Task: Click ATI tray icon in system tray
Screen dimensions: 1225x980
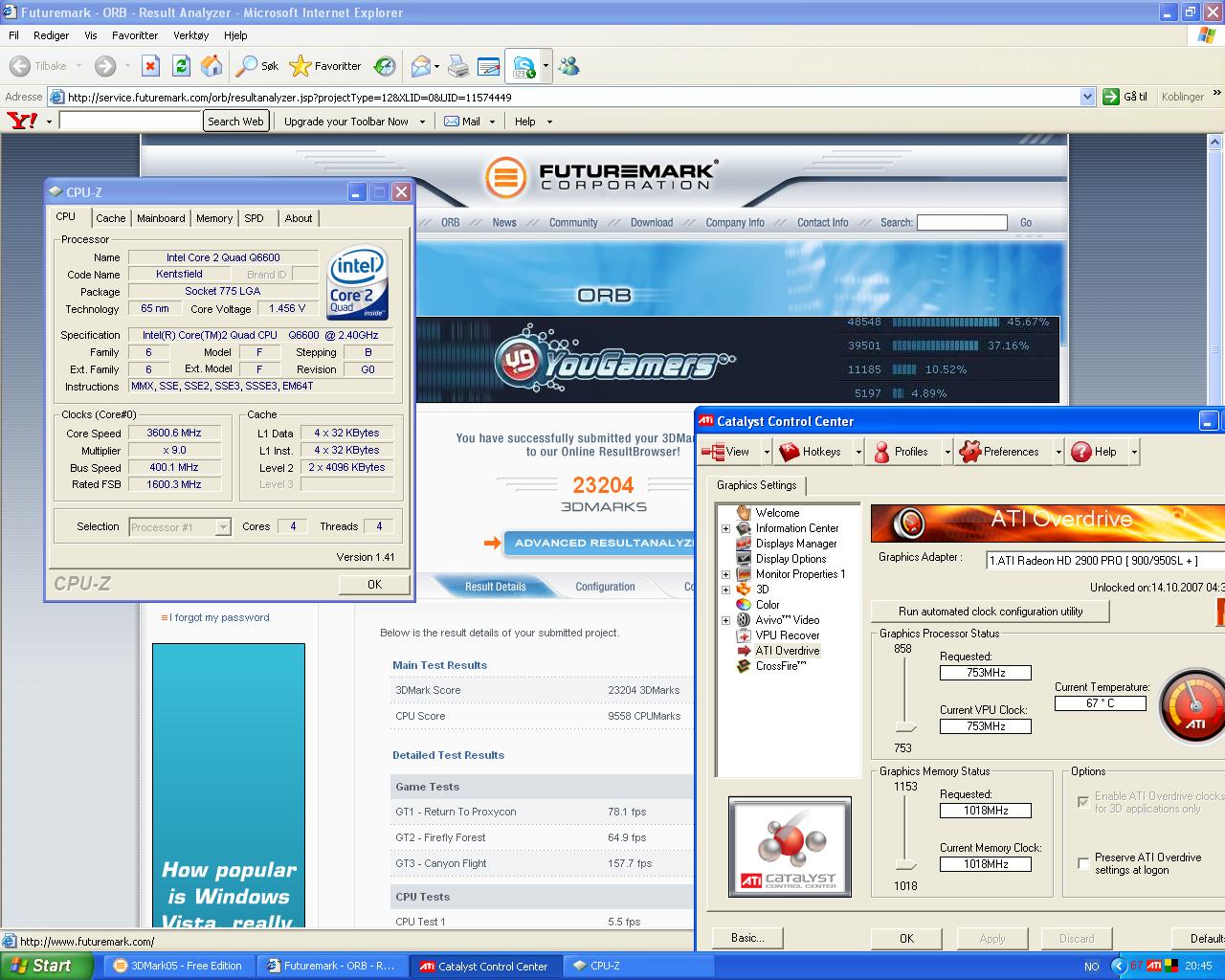Action: tap(1154, 966)
